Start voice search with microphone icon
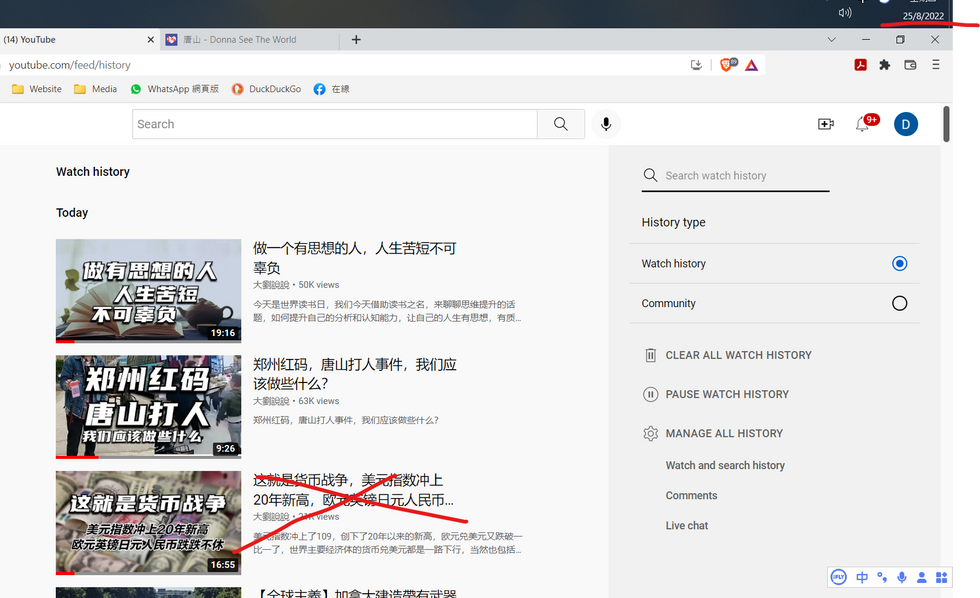The image size is (980, 598). point(606,124)
